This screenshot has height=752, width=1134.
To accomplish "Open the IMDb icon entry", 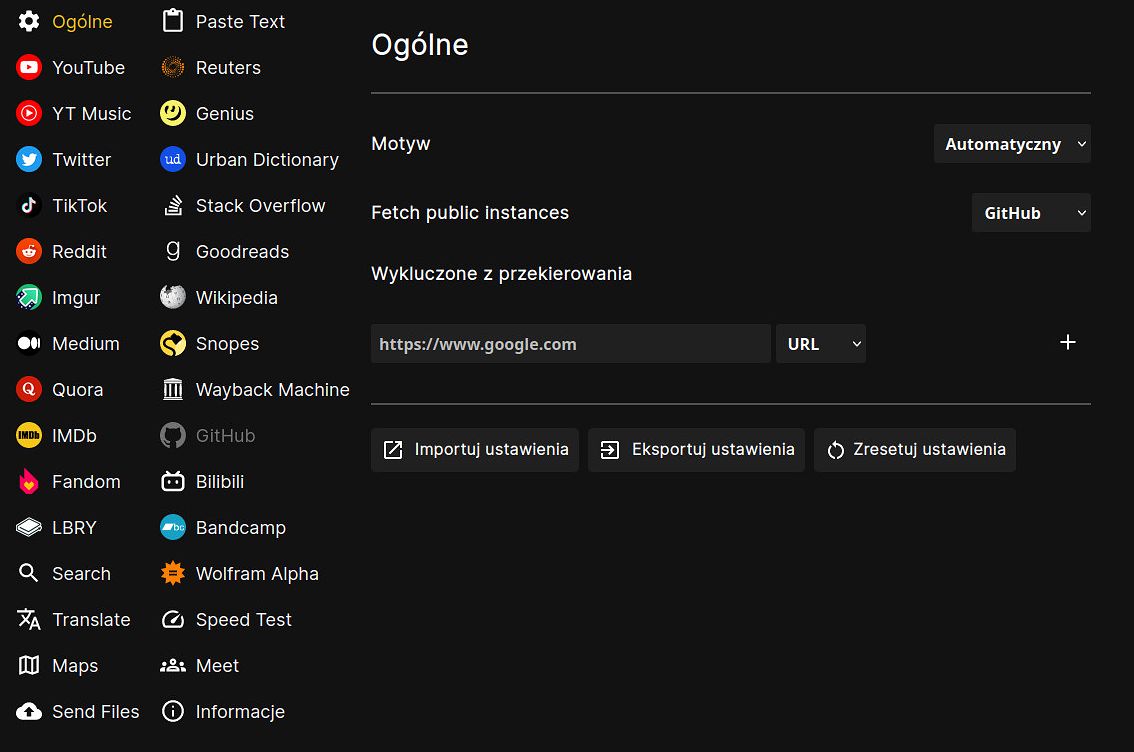I will [x=29, y=435].
